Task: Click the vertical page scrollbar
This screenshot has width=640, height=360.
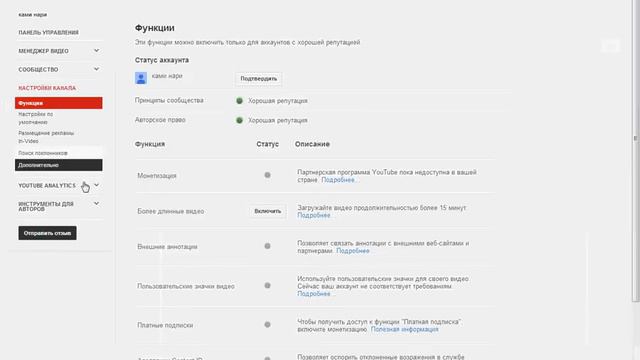Action: 636,151
